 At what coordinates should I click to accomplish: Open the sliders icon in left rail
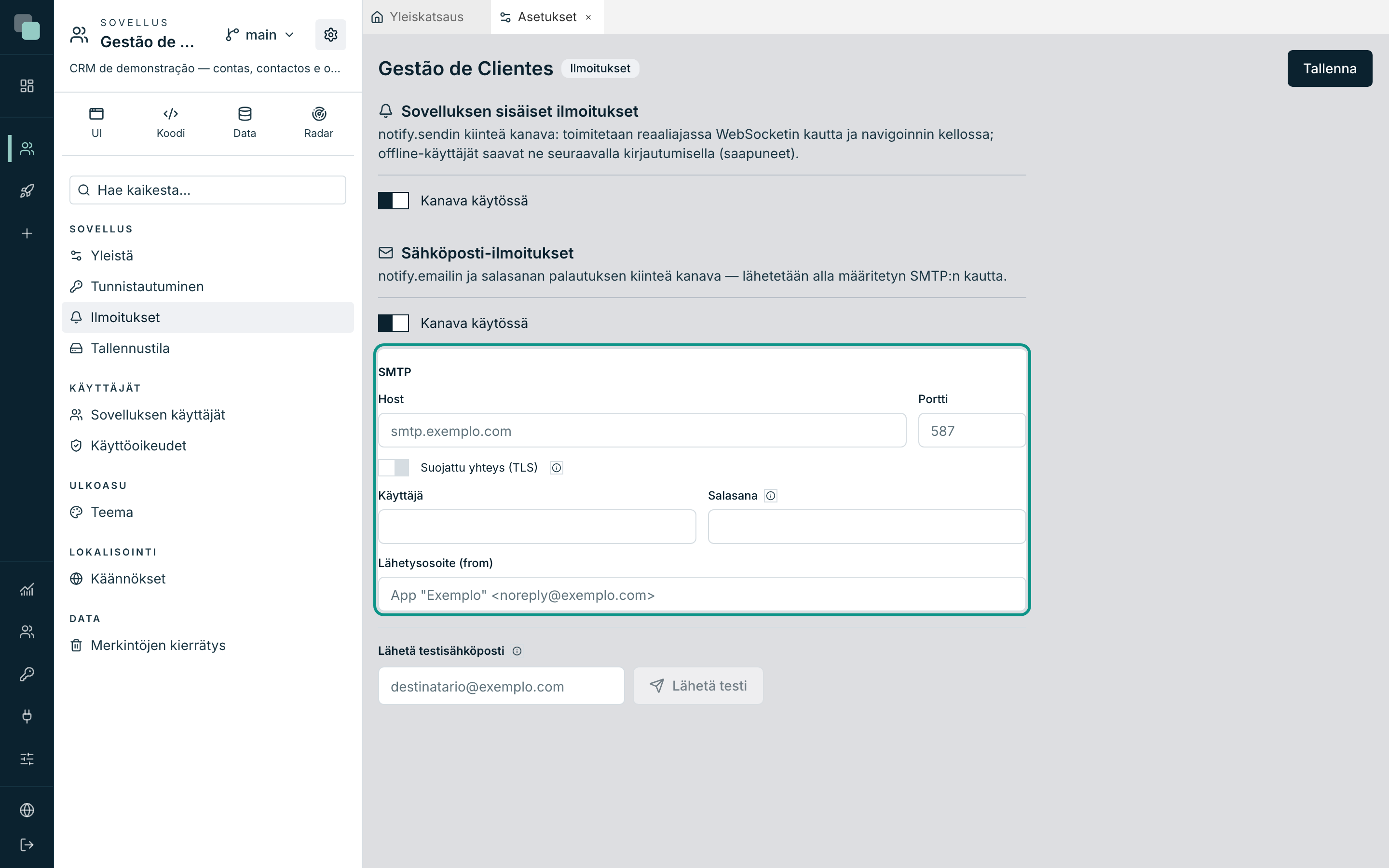tap(27, 759)
